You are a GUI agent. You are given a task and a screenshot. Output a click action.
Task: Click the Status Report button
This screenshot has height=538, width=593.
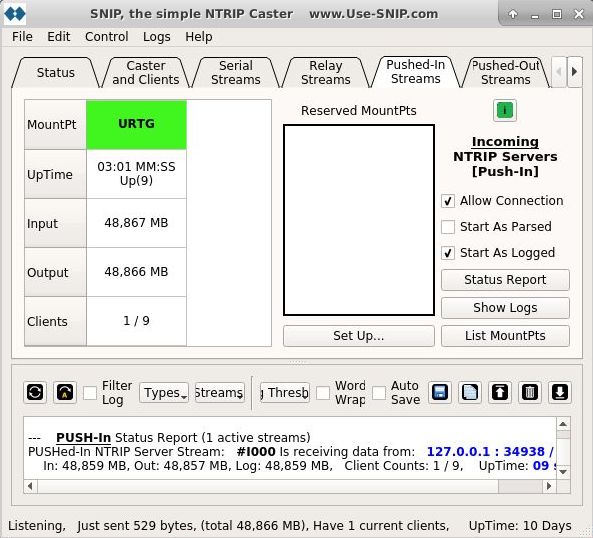tap(505, 280)
